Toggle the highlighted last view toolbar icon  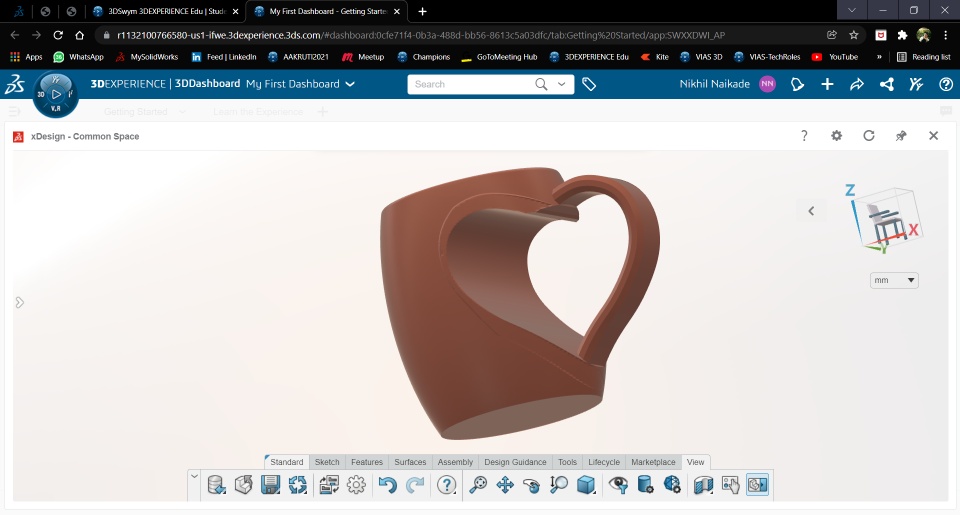coord(757,485)
